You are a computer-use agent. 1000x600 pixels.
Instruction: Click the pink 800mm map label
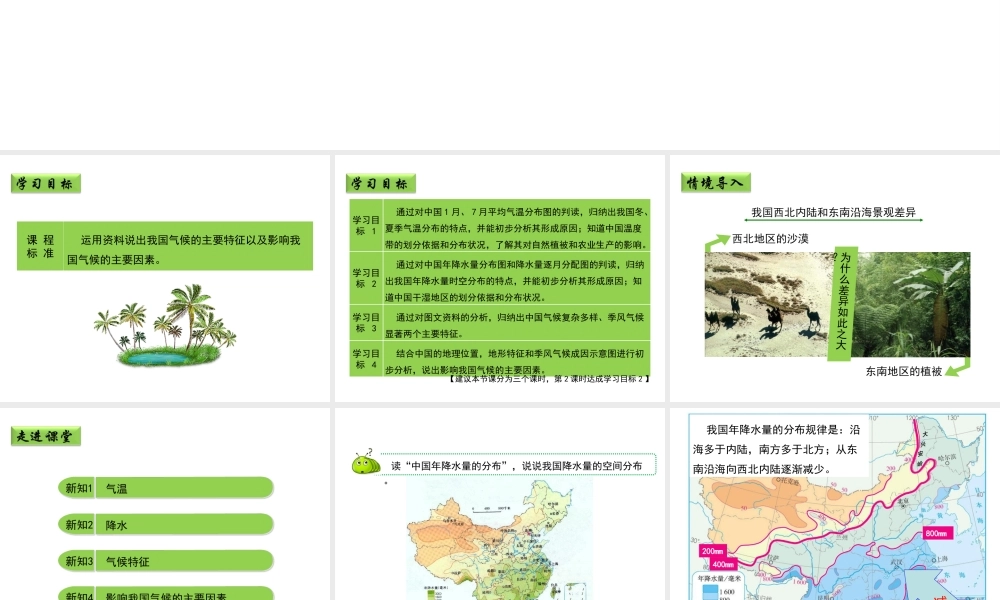(938, 533)
